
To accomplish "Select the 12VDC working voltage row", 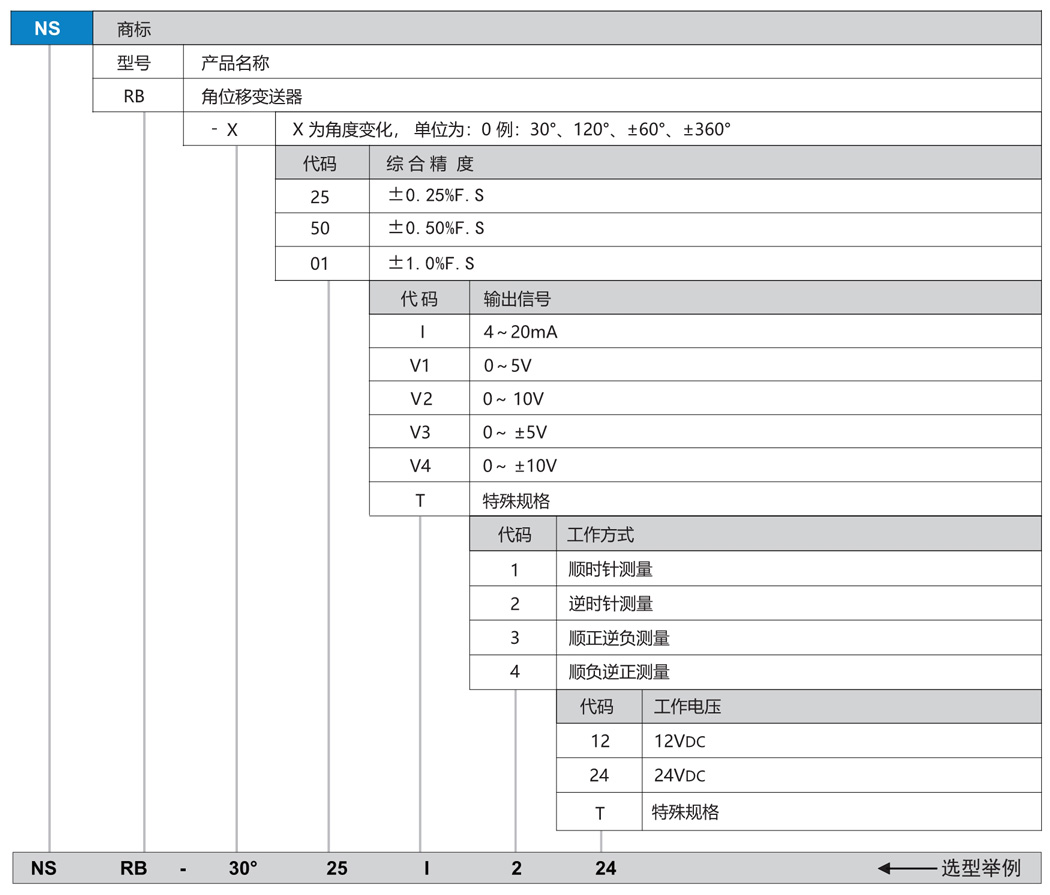I will coord(680,741).
